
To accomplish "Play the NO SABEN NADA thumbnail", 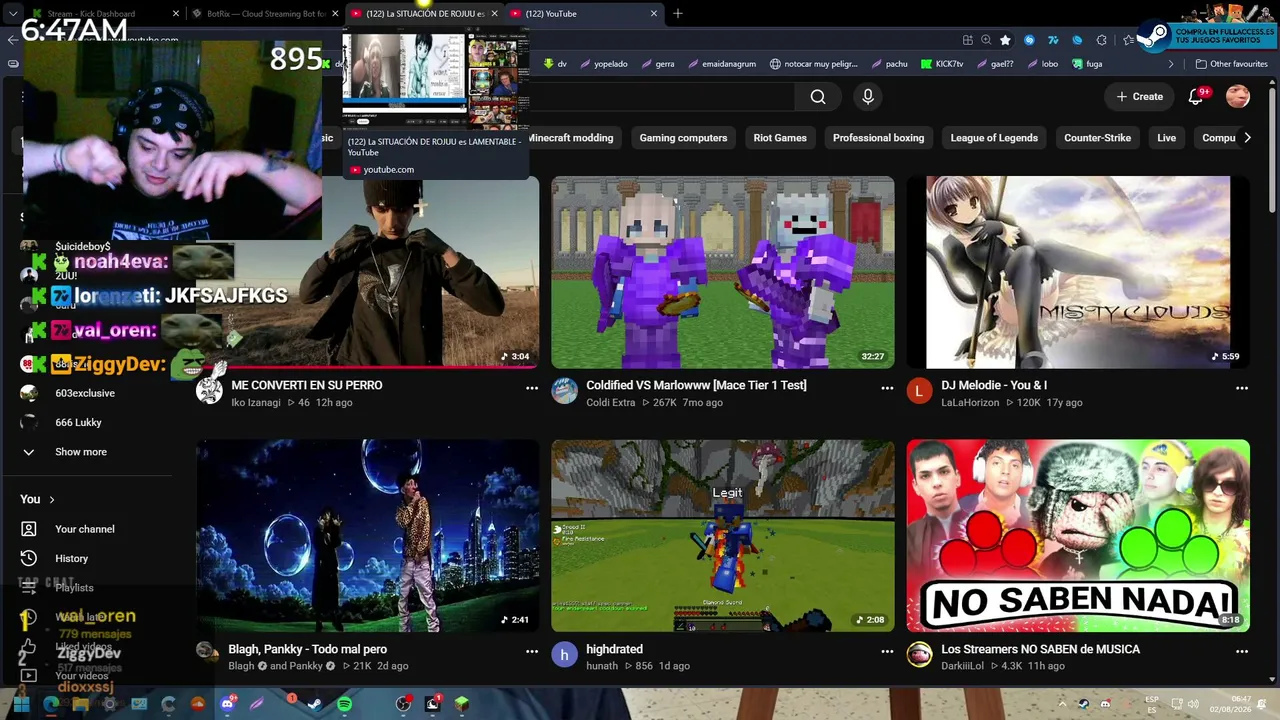I will (x=1078, y=536).
